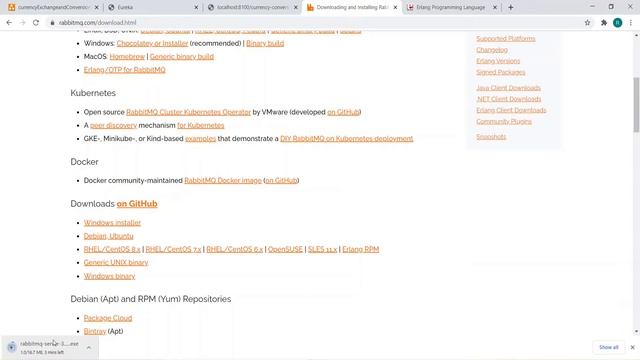This screenshot has height=360, width=640.
Task: Open the RabbitMQ Docker image link
Action: click(223, 180)
